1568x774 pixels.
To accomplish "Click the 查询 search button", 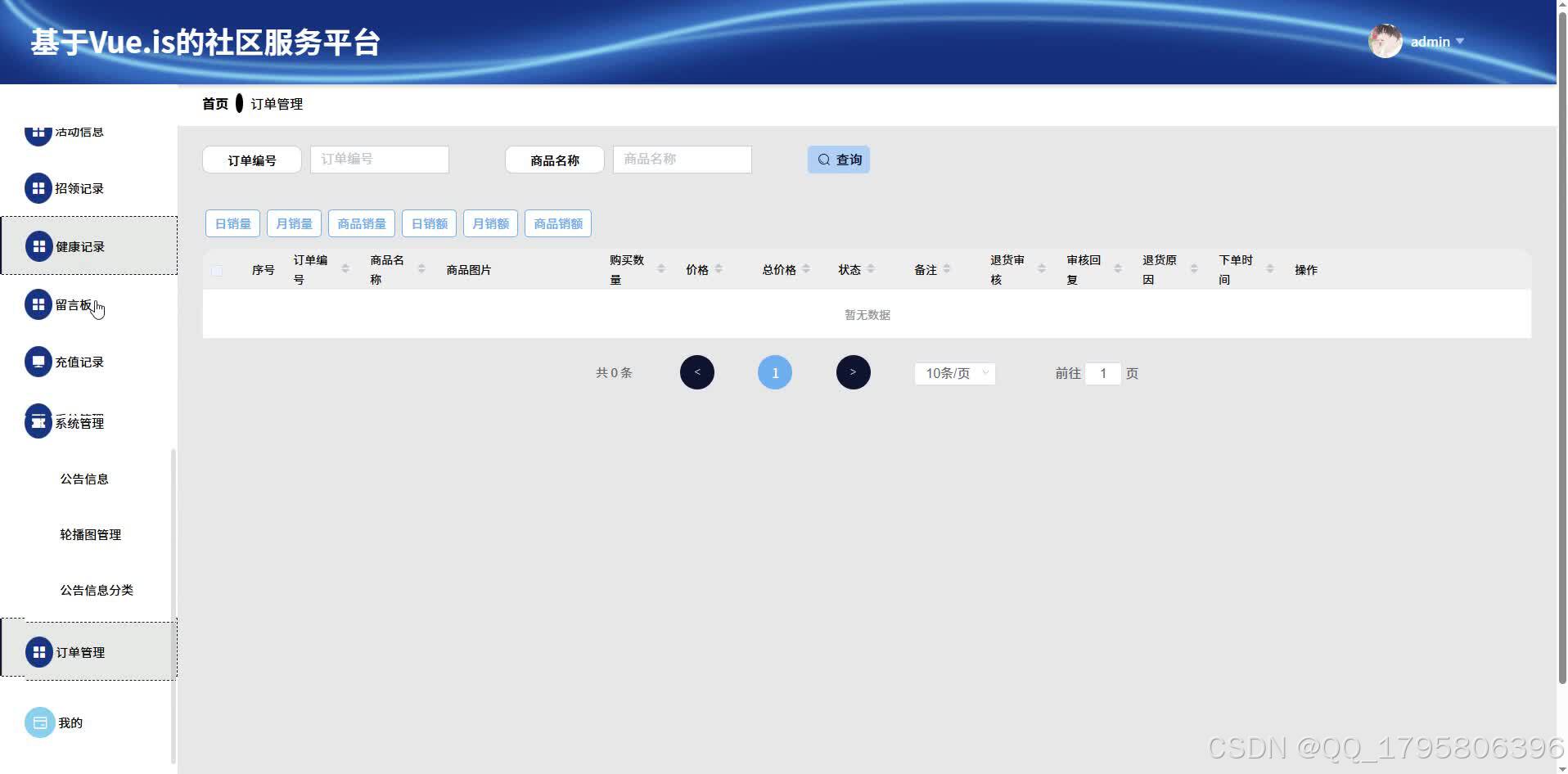I will pos(839,160).
